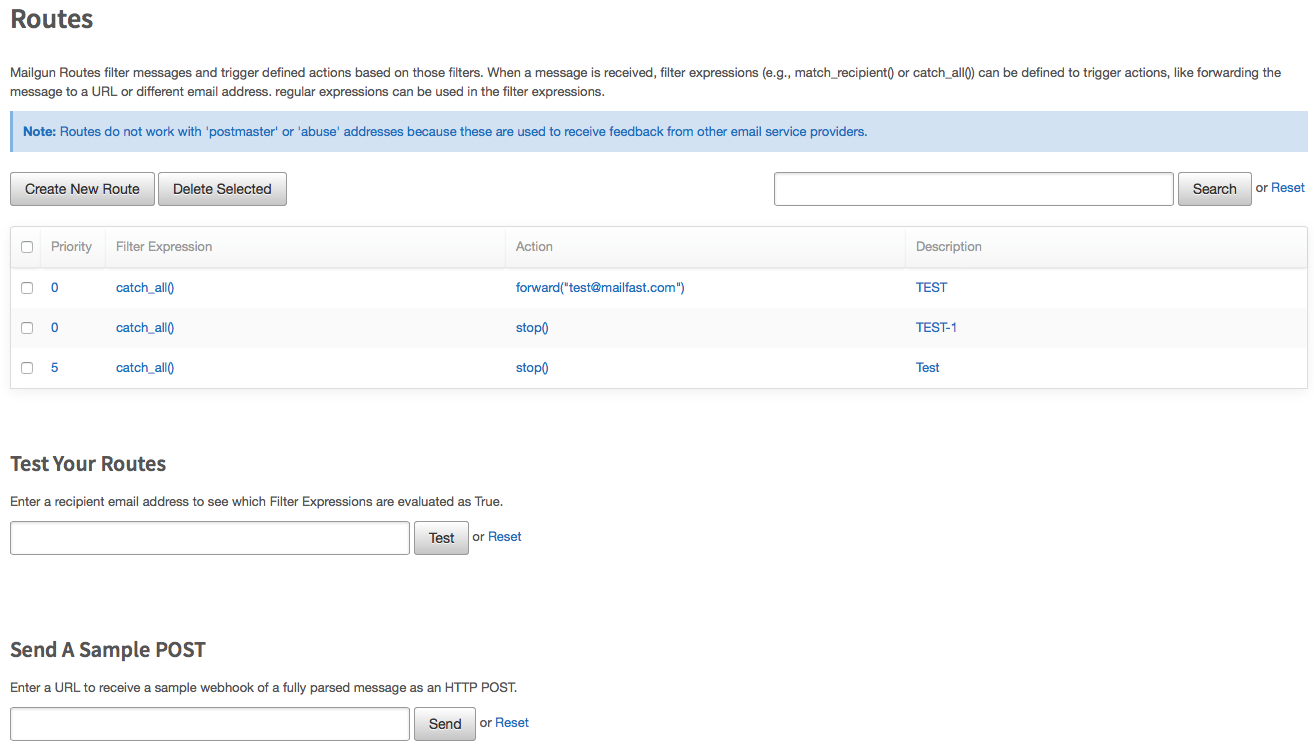Click catch_all() in the priority 5 row
1314x756 pixels.
[145, 368]
